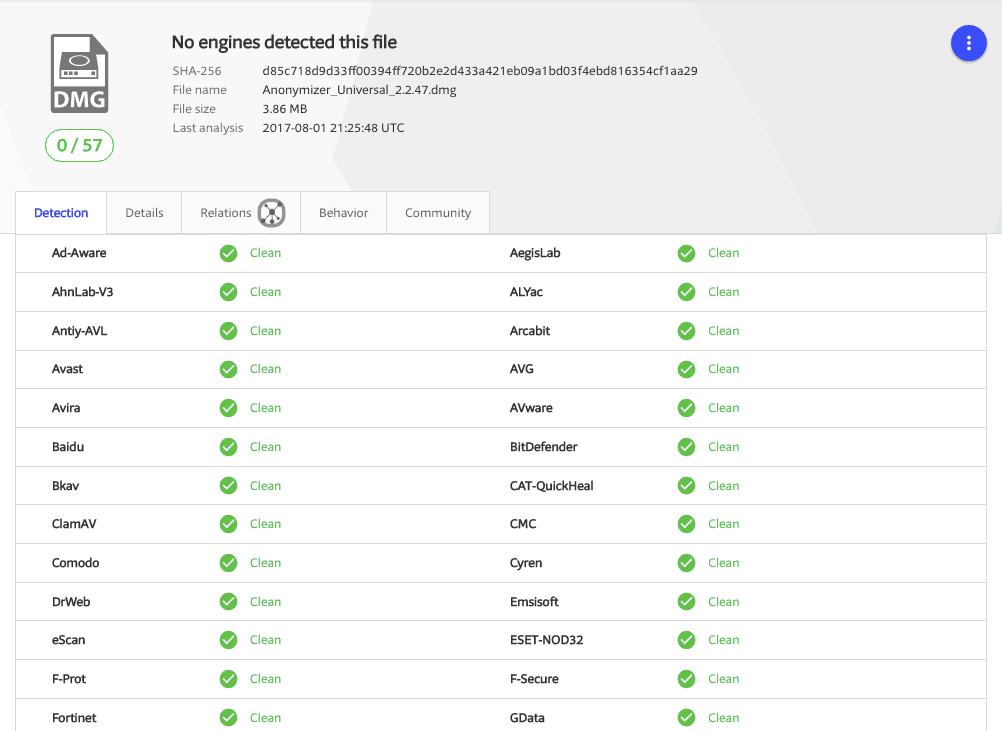Click the Clean result for Bkav
This screenshot has height=731, width=1002.
pos(265,486)
